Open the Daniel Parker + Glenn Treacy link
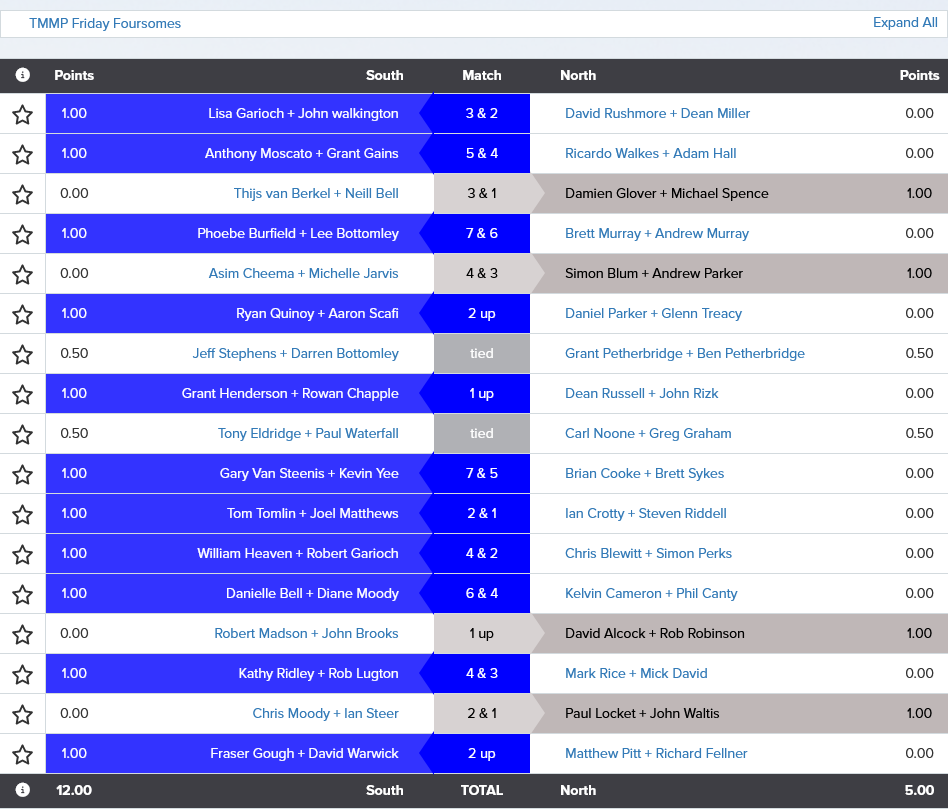 (651, 313)
